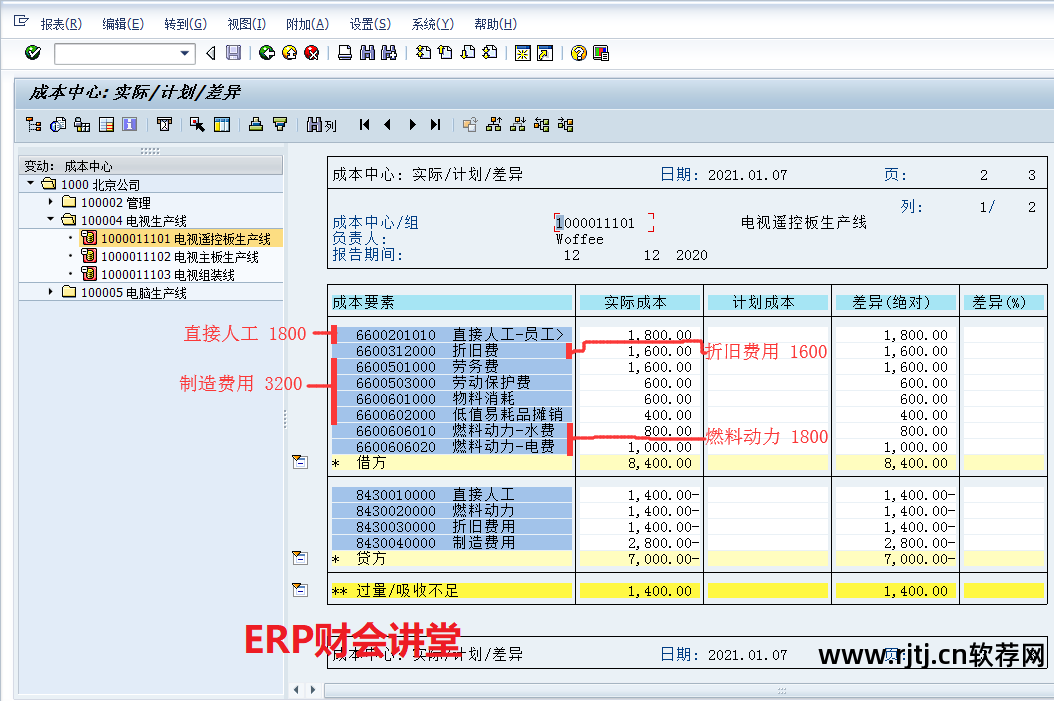Click the 6600312000 折旧费 row
Image resolution: width=1054 pixels, height=701 pixels.
452,351
